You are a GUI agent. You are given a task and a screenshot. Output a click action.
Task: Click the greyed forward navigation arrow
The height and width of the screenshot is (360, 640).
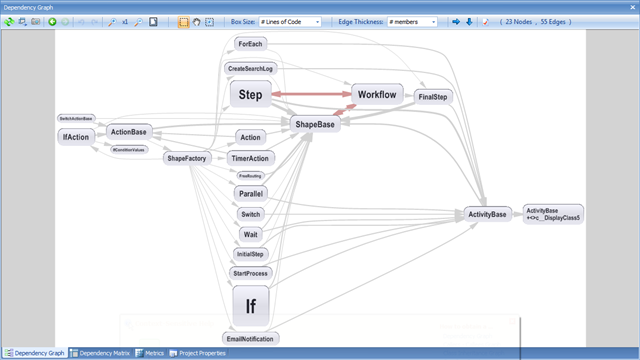(x=65, y=22)
